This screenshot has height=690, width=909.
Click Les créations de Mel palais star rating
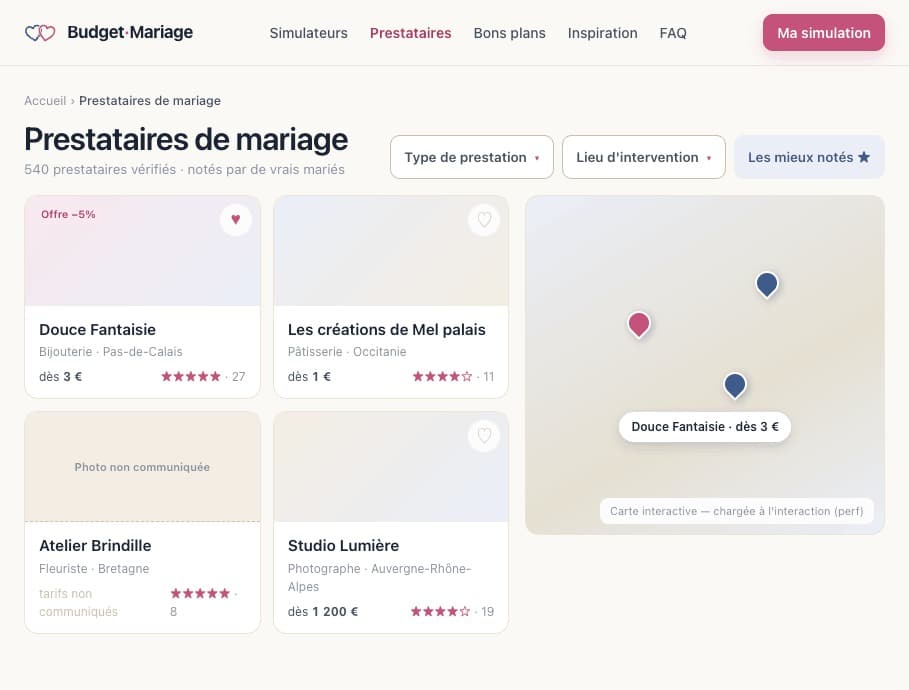(442, 377)
